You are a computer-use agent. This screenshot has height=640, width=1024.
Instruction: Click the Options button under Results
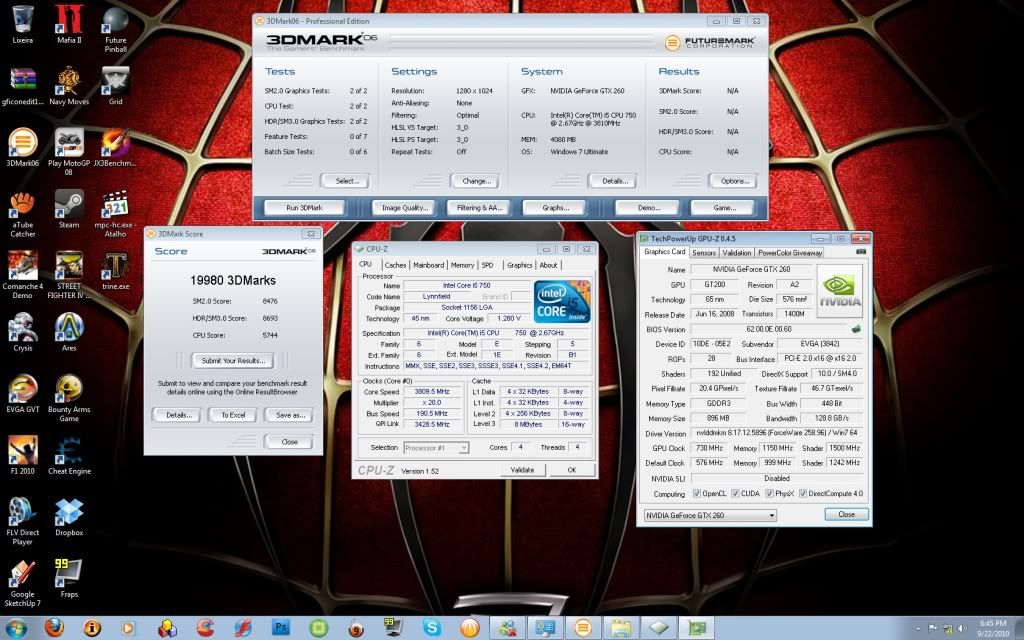[x=733, y=181]
